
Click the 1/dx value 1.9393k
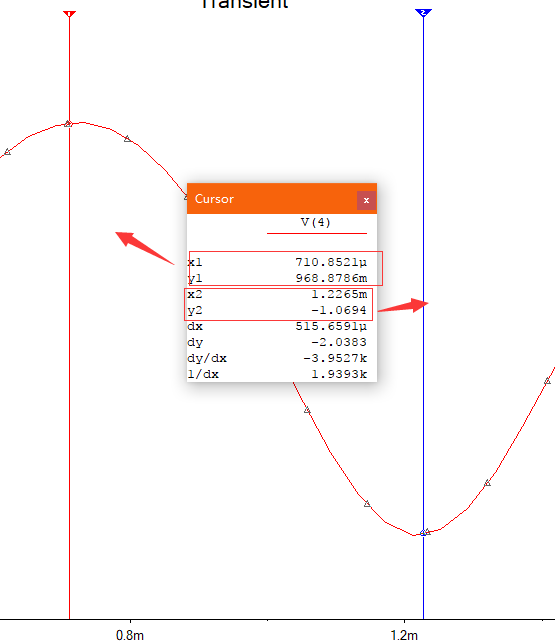pyautogui.click(x=339, y=374)
